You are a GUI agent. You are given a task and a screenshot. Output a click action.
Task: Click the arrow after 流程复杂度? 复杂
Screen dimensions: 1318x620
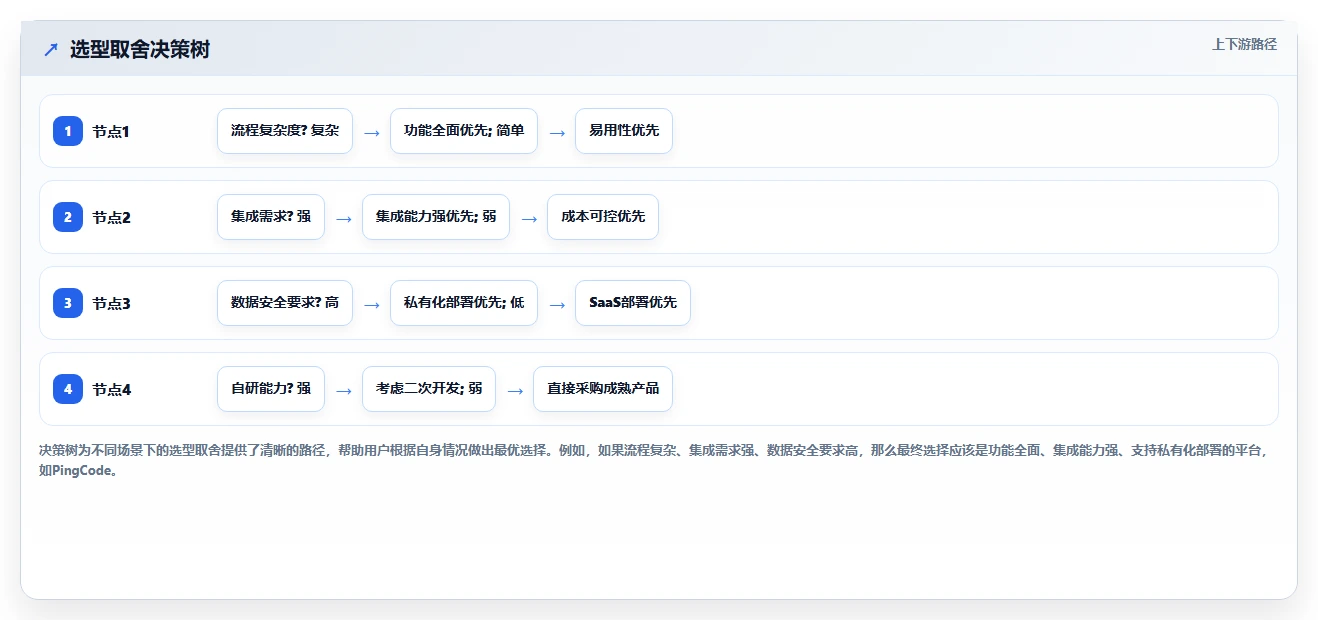point(371,132)
